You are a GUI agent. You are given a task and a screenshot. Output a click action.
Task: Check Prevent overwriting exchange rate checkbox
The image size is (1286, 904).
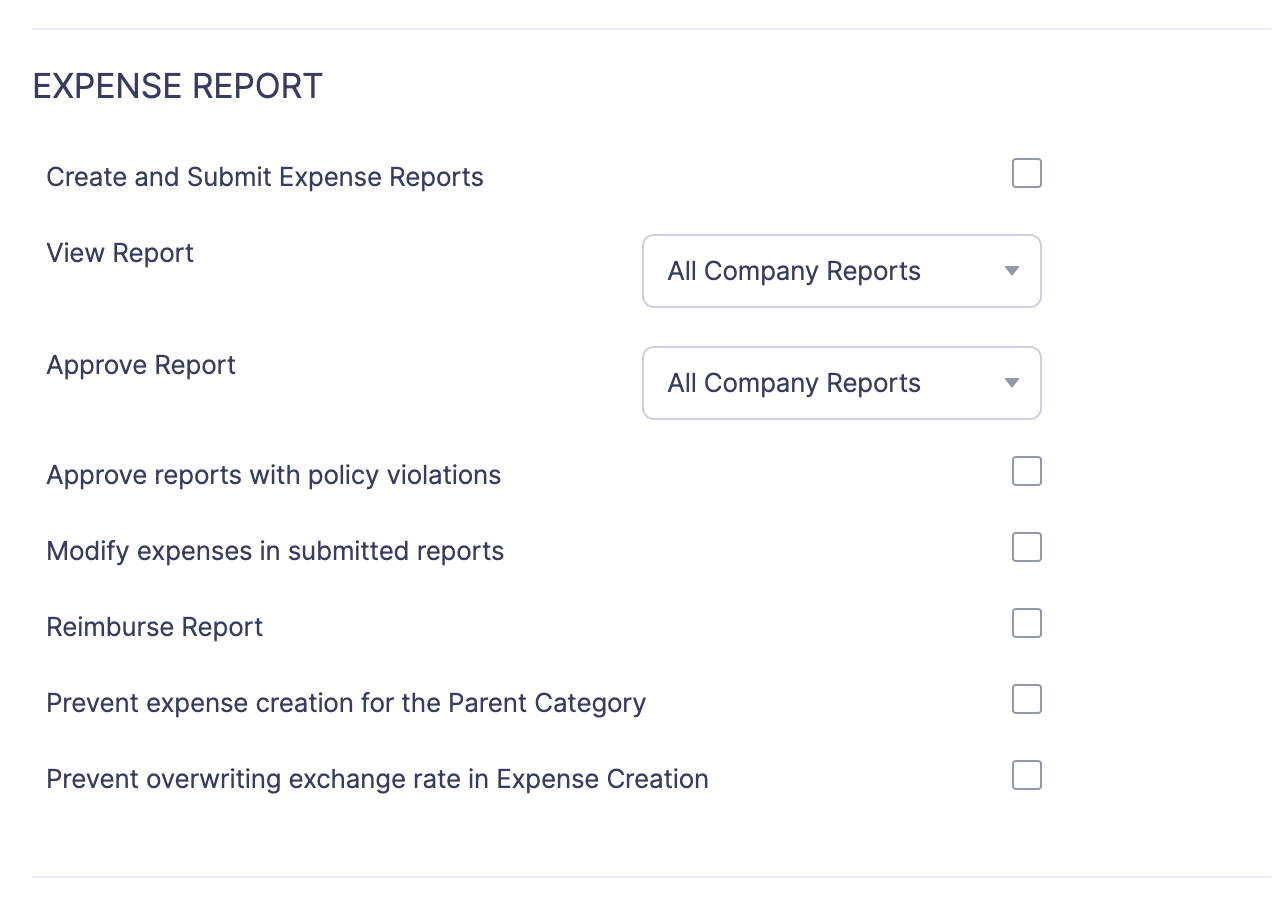[1027, 775]
